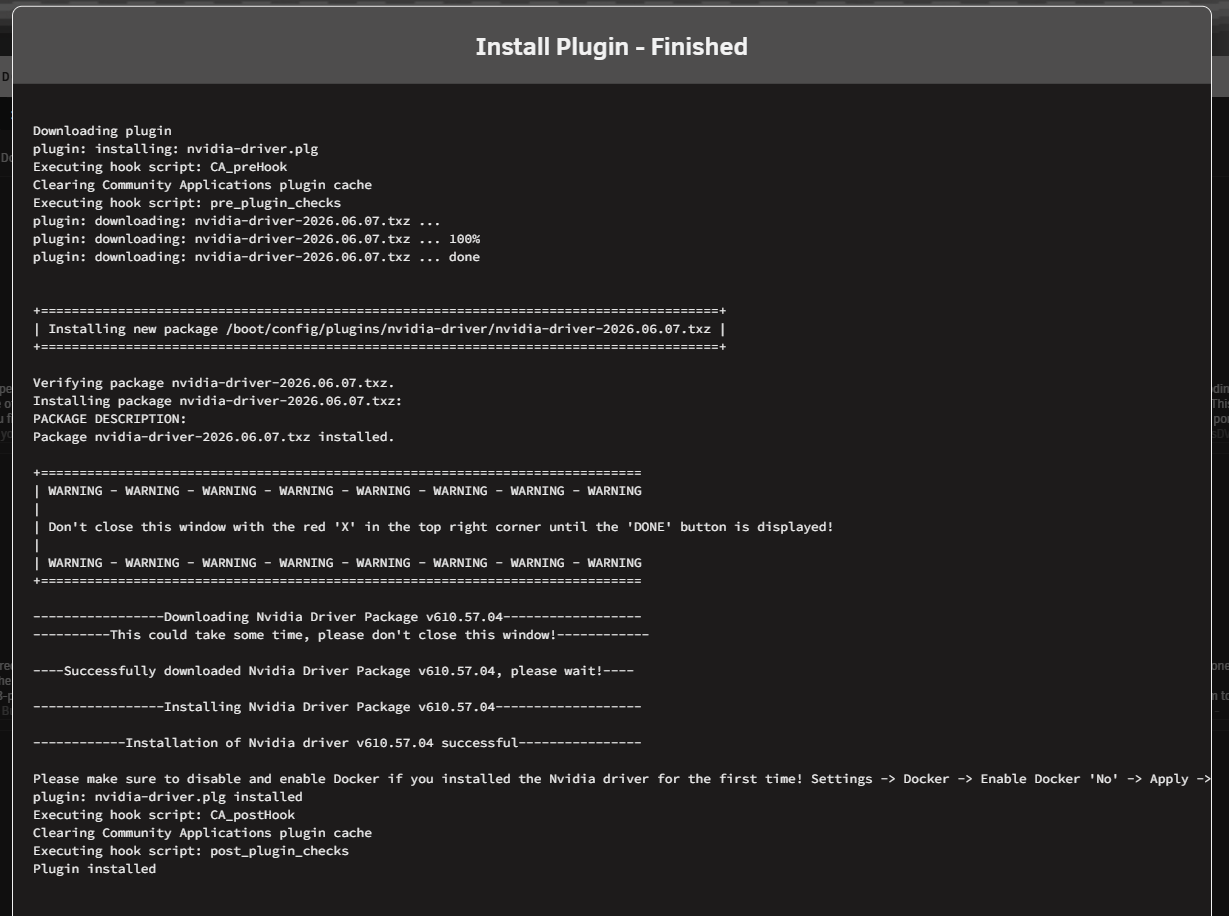Screen dimensions: 1229x916
Task: Click 'Executing hook script: pre_plugin_checks' line
Action: click(187, 203)
